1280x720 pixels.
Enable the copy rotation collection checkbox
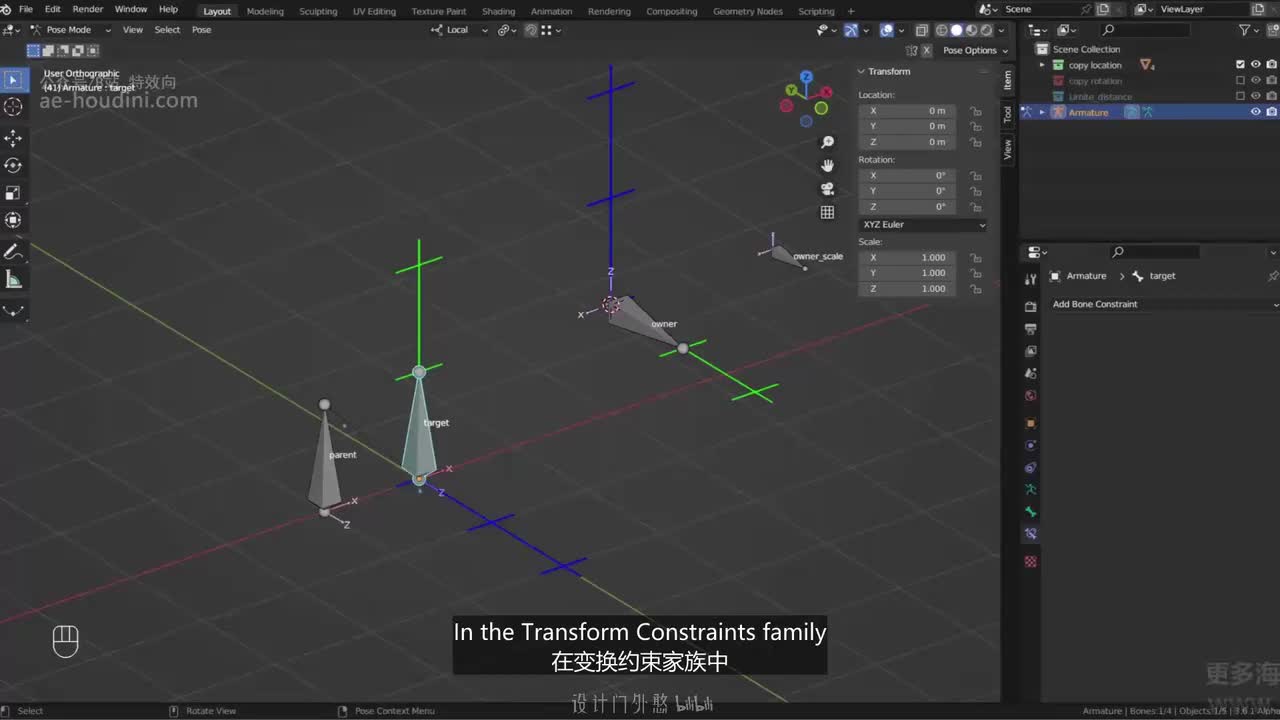(x=1241, y=81)
